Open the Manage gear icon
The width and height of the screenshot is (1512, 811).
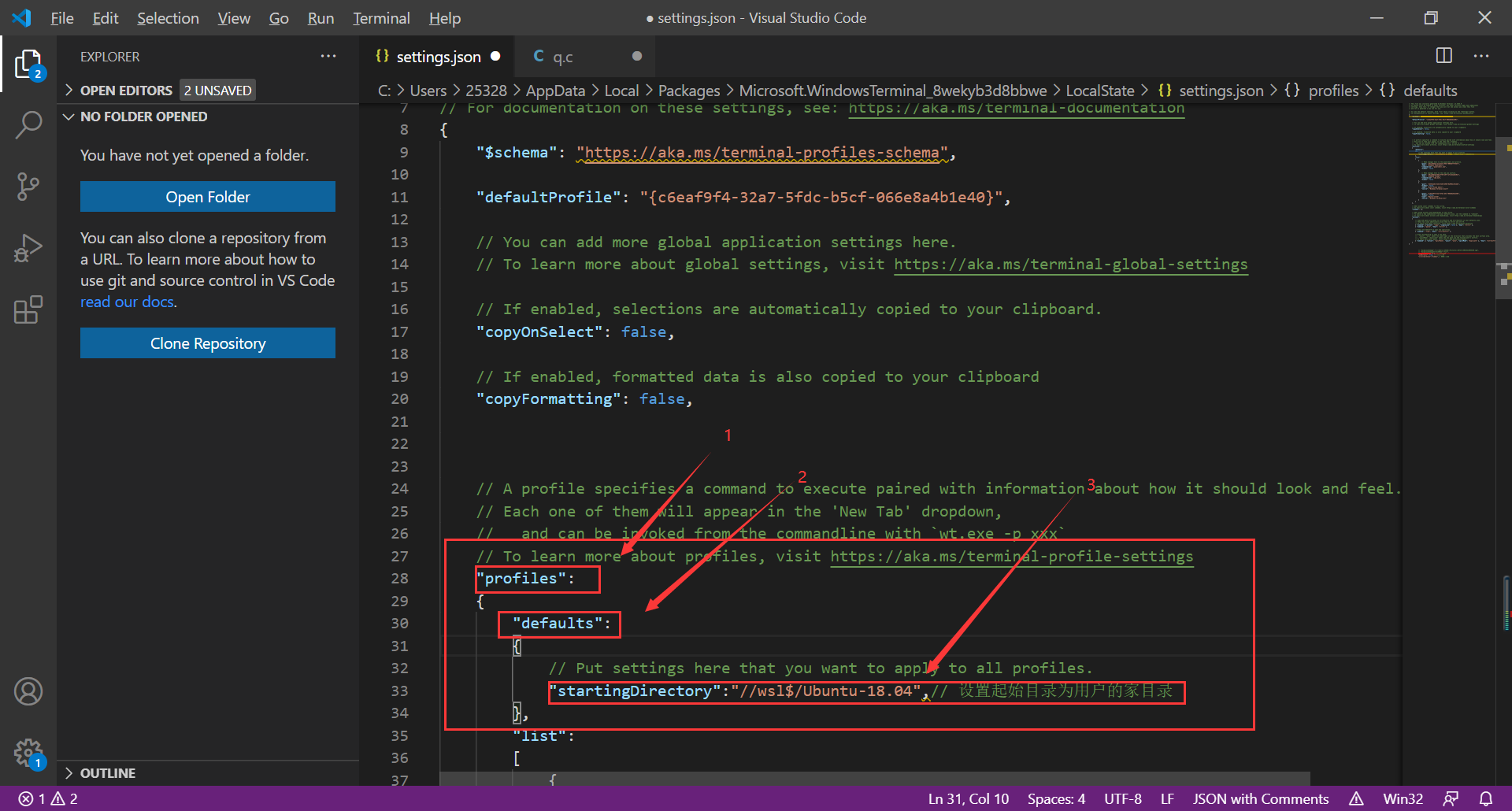pyautogui.click(x=28, y=753)
